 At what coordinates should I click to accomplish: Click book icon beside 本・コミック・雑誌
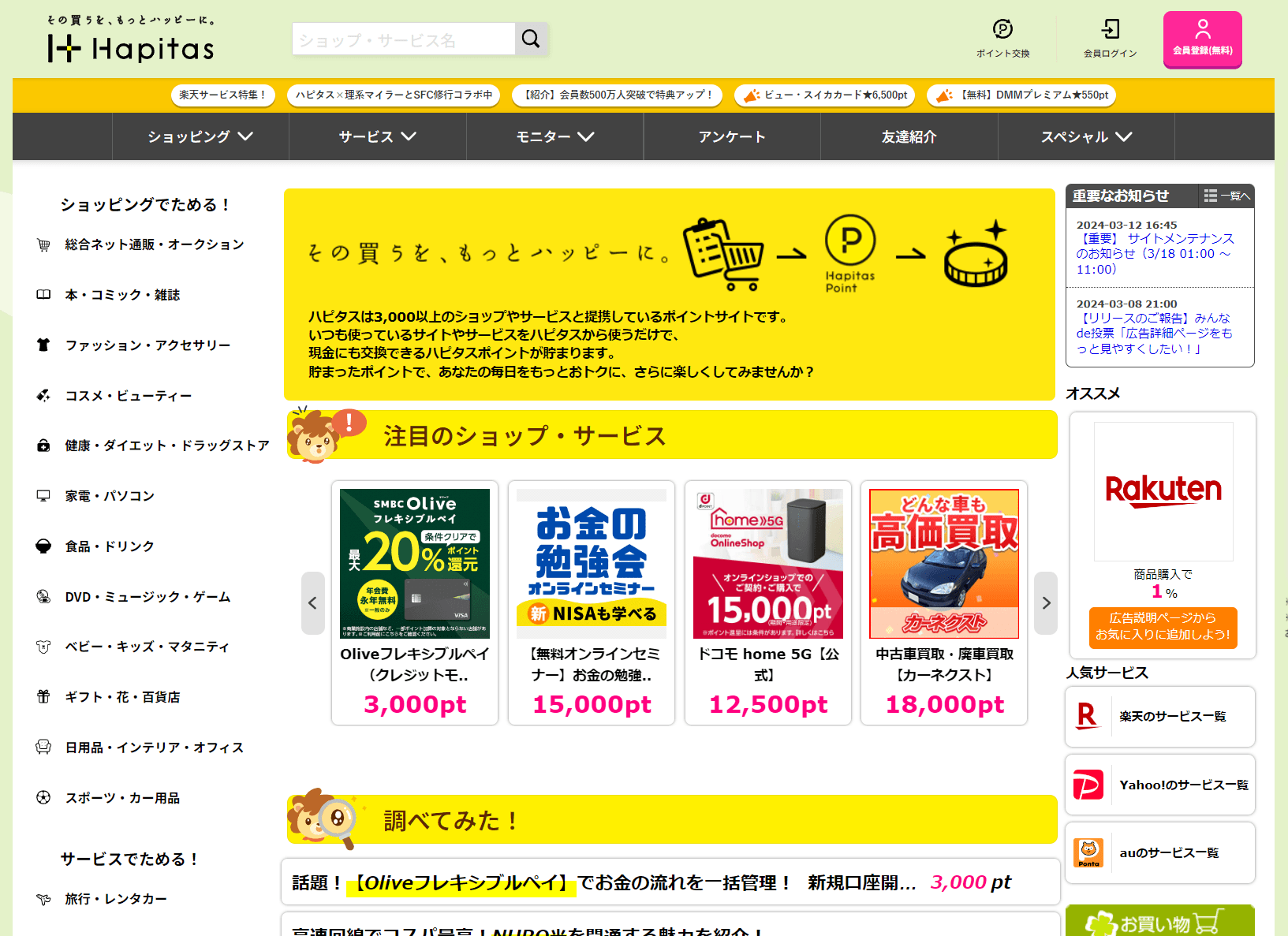coord(43,295)
